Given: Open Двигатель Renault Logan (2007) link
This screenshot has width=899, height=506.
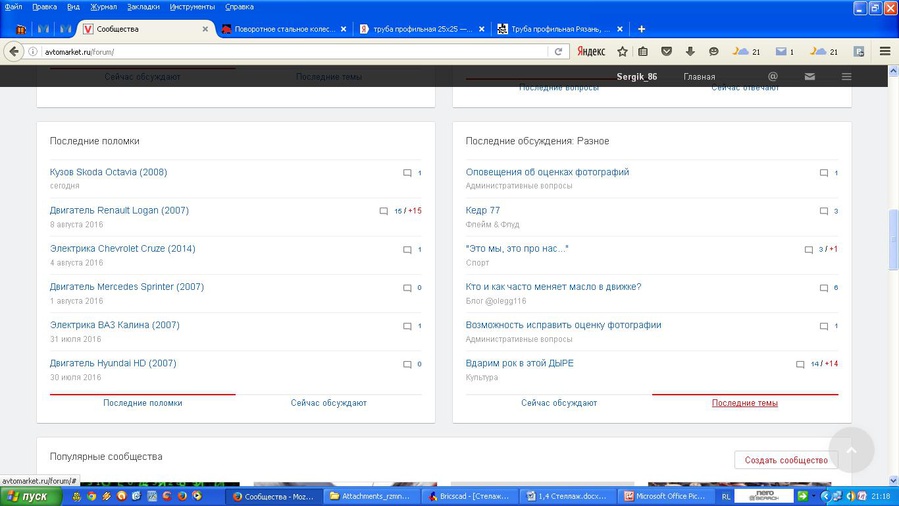Looking at the screenshot, I should coord(119,210).
